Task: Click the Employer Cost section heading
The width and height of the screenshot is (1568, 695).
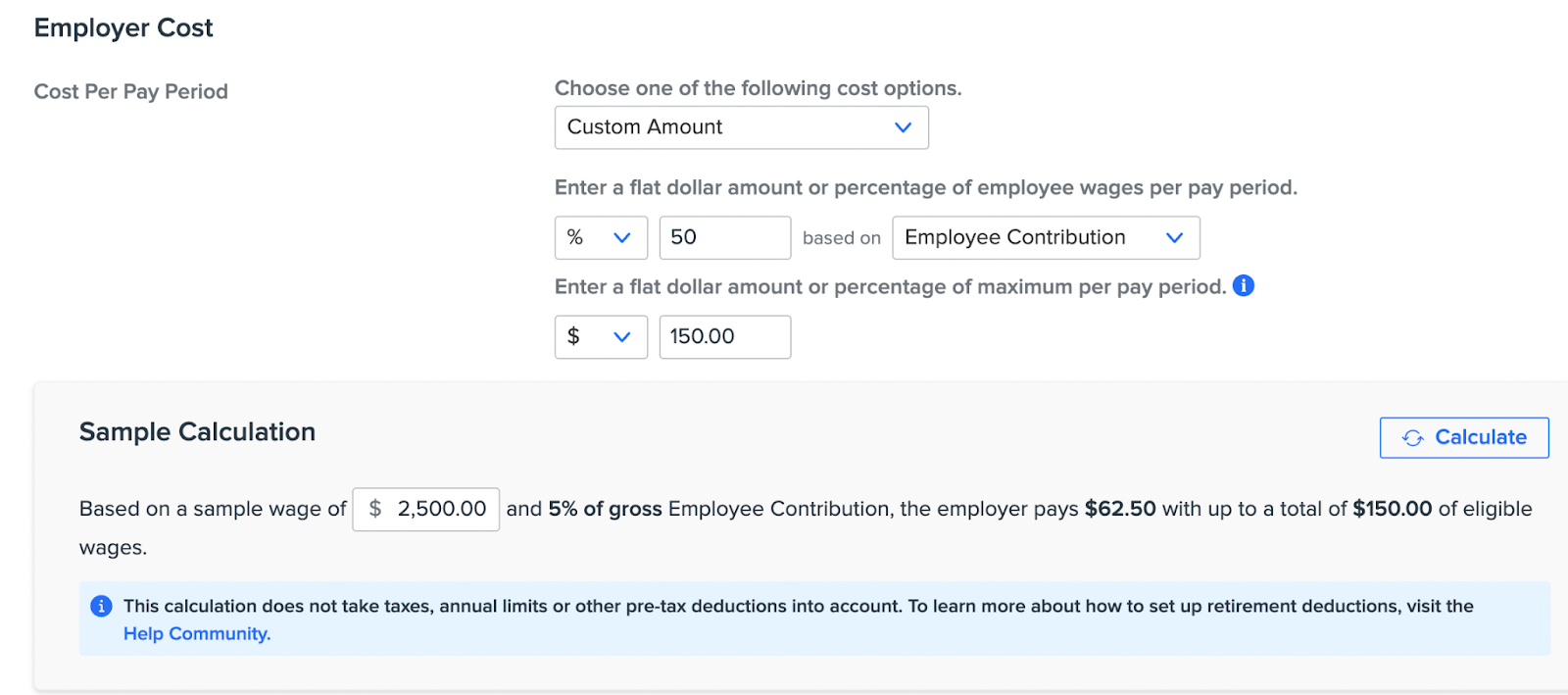Action: 122,27
